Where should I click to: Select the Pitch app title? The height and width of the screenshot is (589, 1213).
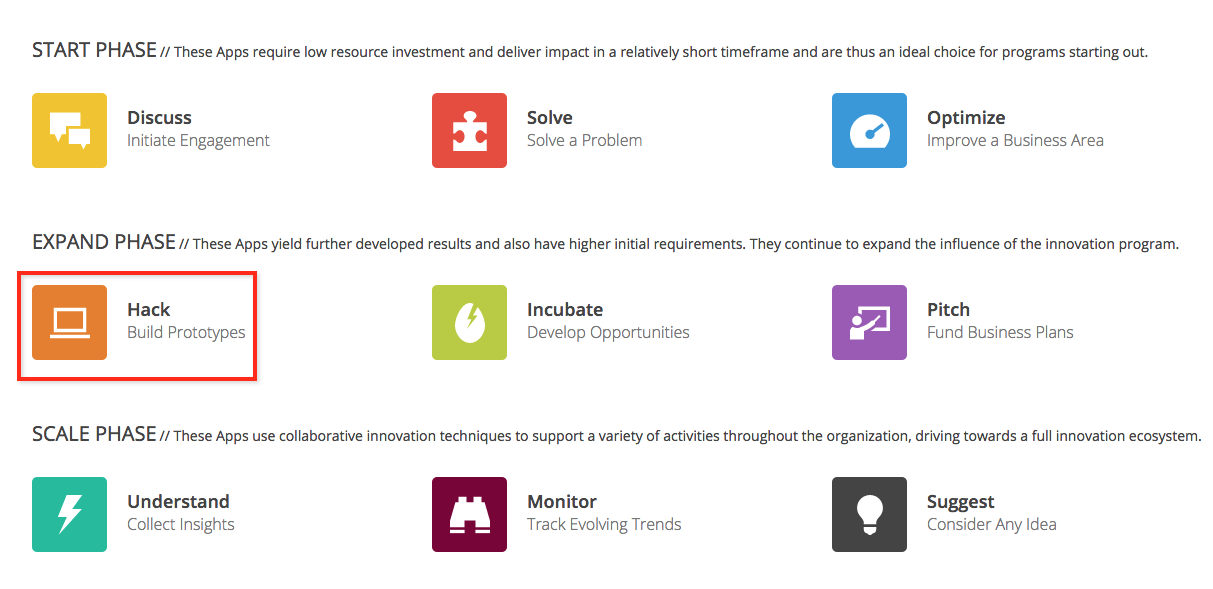[x=948, y=309]
